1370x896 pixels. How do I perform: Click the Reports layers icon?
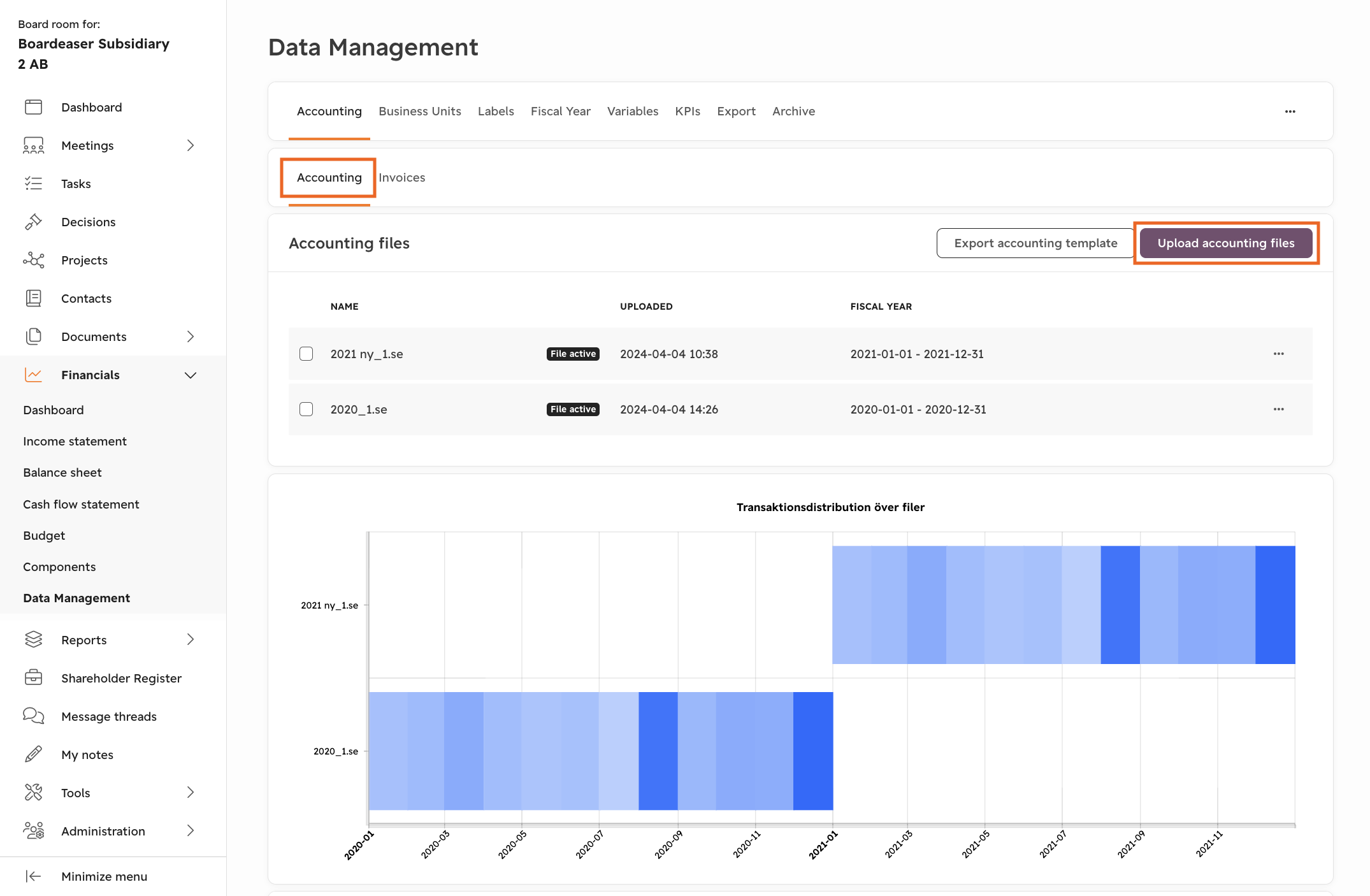(x=33, y=639)
